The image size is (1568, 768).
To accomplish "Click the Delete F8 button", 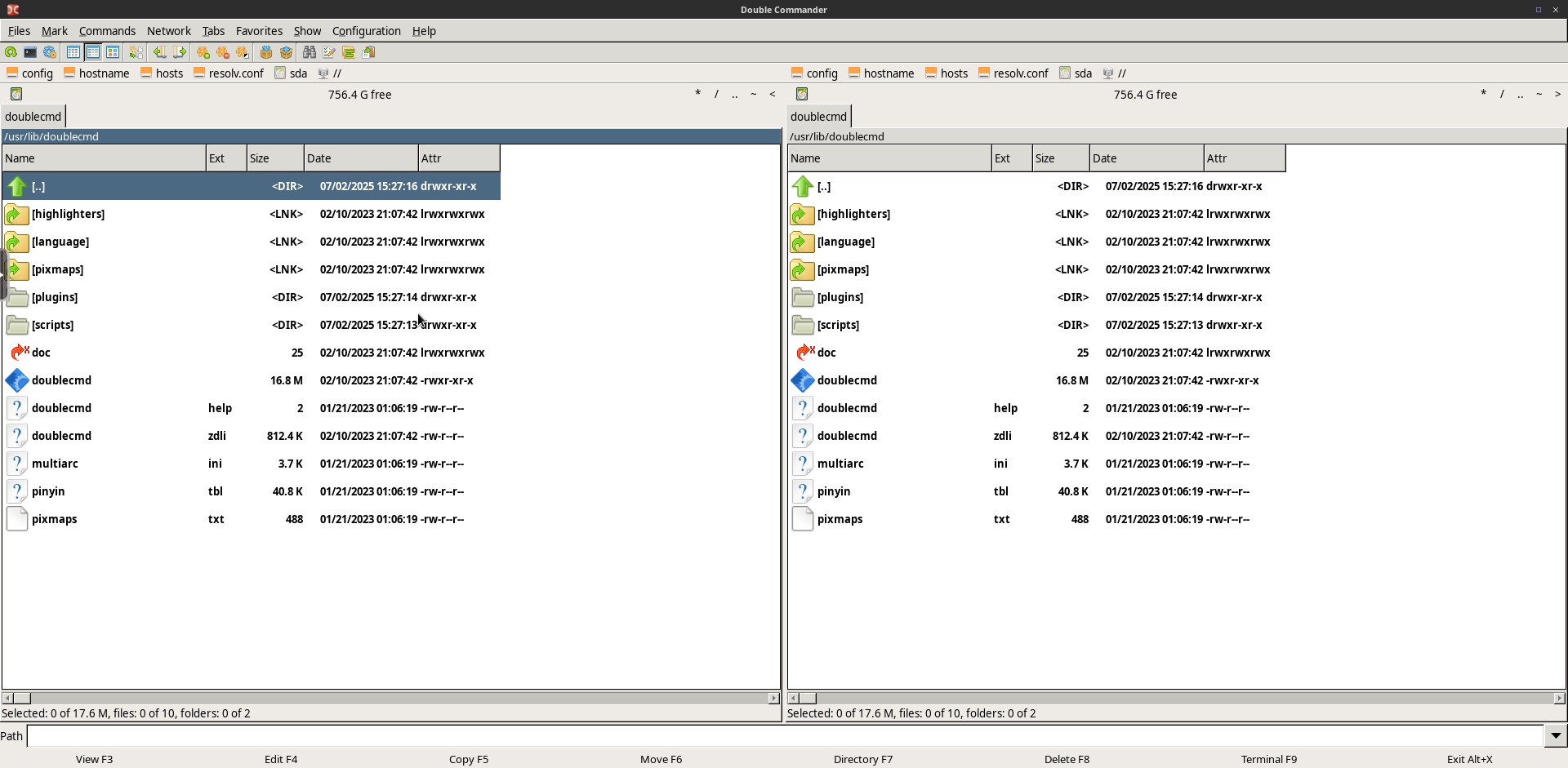I will tap(1067, 759).
